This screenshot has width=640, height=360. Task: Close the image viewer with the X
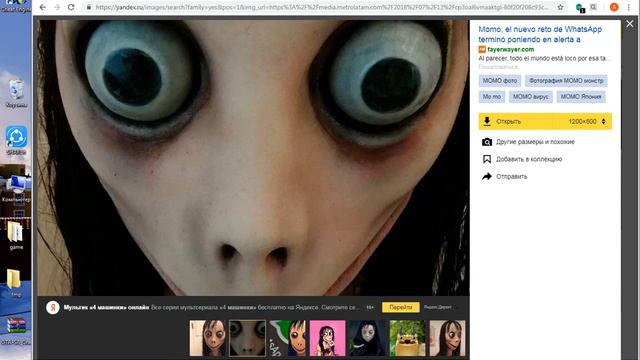click(x=630, y=24)
